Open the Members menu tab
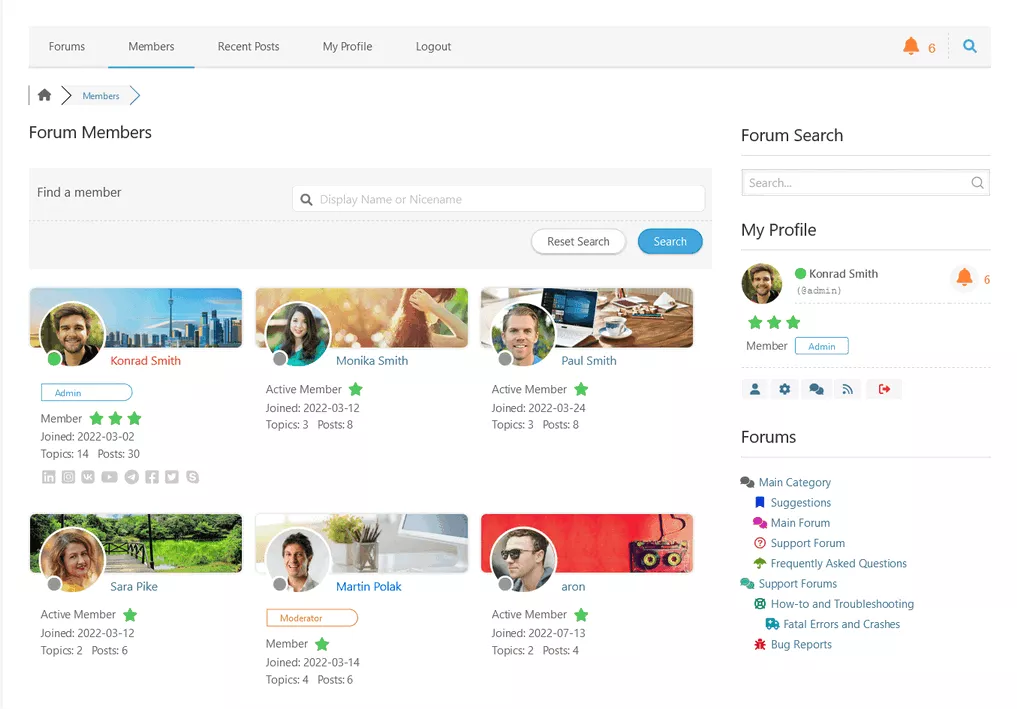 pos(151,47)
